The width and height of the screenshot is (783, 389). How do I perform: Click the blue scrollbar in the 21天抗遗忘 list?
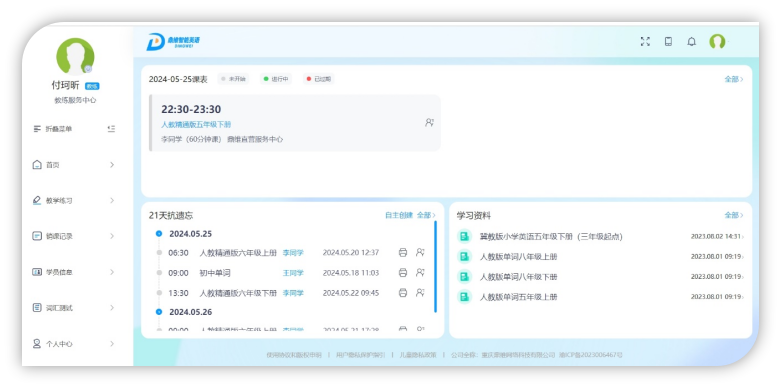[x=435, y=267]
